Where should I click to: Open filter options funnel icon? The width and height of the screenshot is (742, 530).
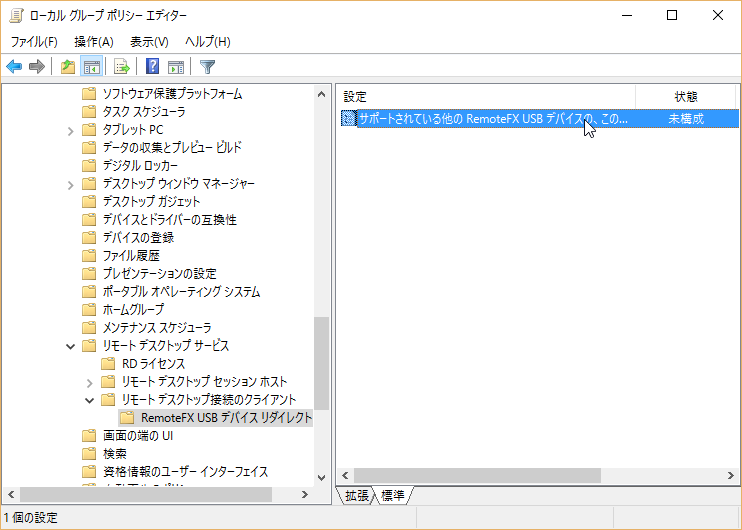pos(207,67)
